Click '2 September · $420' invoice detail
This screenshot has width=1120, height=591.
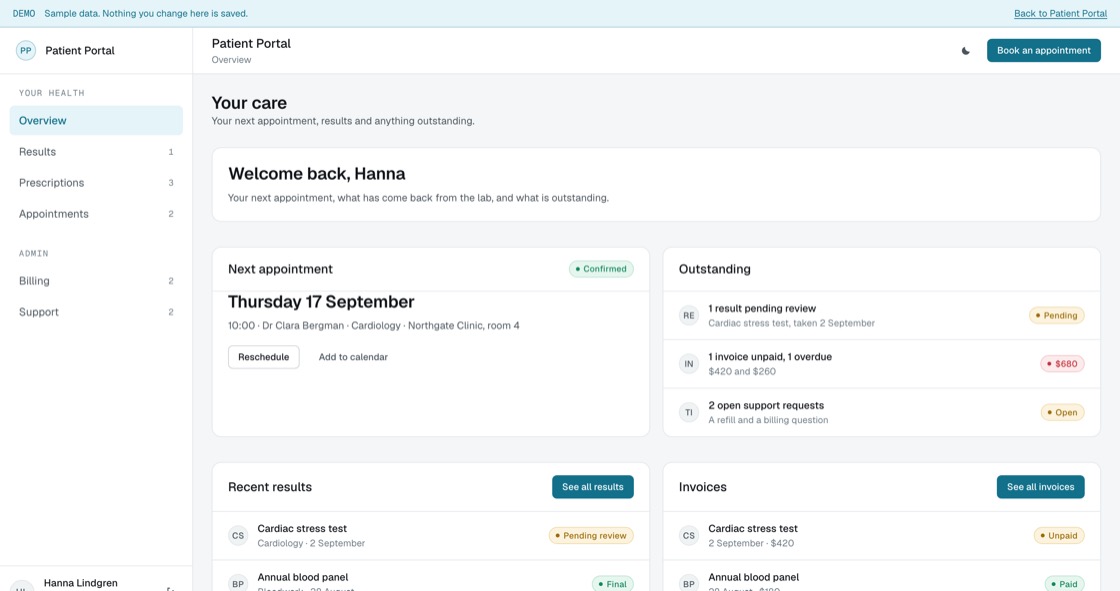[x=751, y=543]
